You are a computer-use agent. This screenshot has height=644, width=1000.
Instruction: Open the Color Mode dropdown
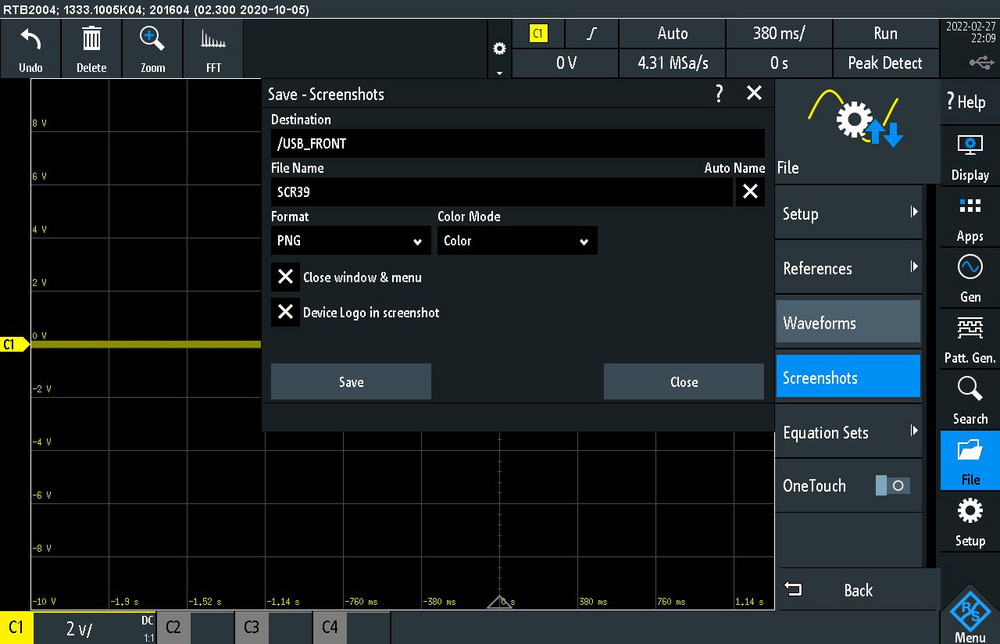tap(517, 240)
